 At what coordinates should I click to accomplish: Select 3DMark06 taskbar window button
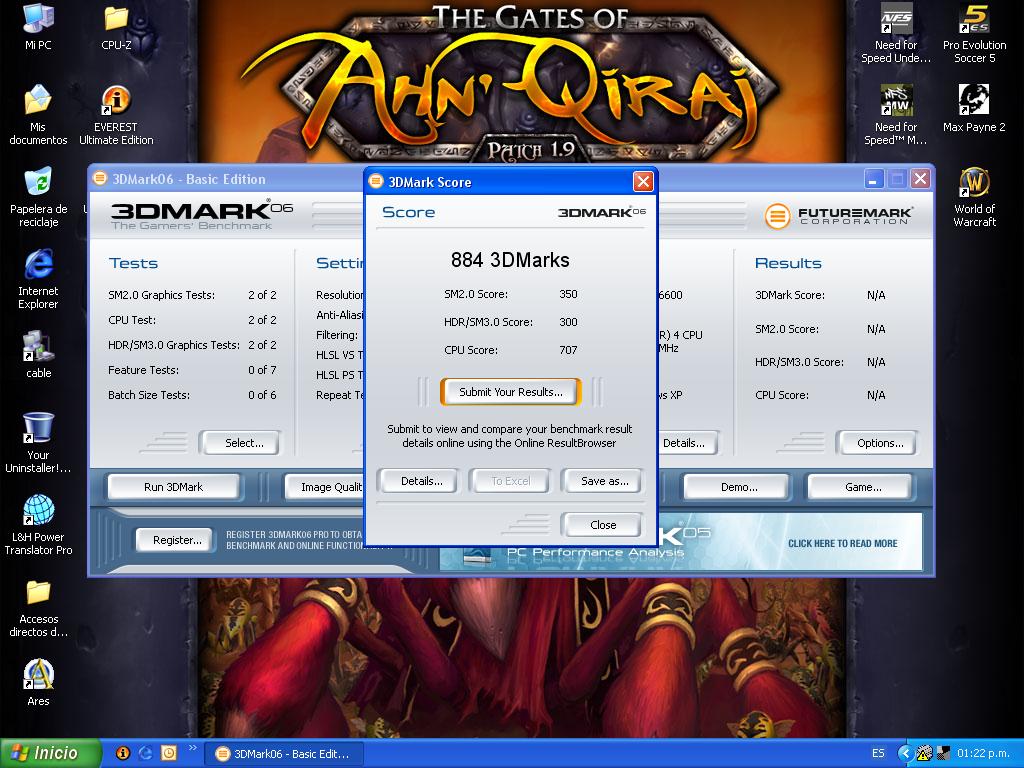pos(283,754)
